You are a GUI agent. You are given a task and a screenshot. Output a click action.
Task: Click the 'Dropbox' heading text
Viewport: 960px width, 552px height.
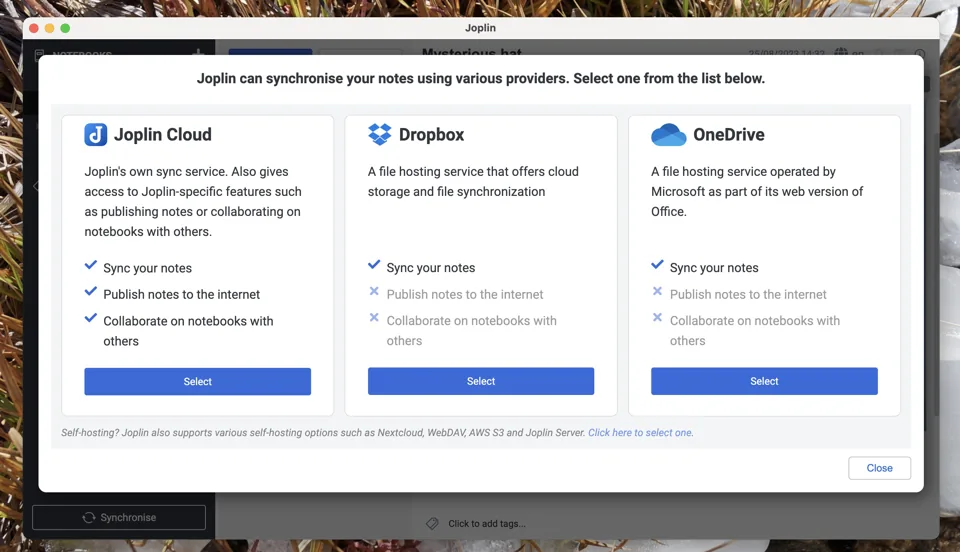pyautogui.click(x=432, y=135)
